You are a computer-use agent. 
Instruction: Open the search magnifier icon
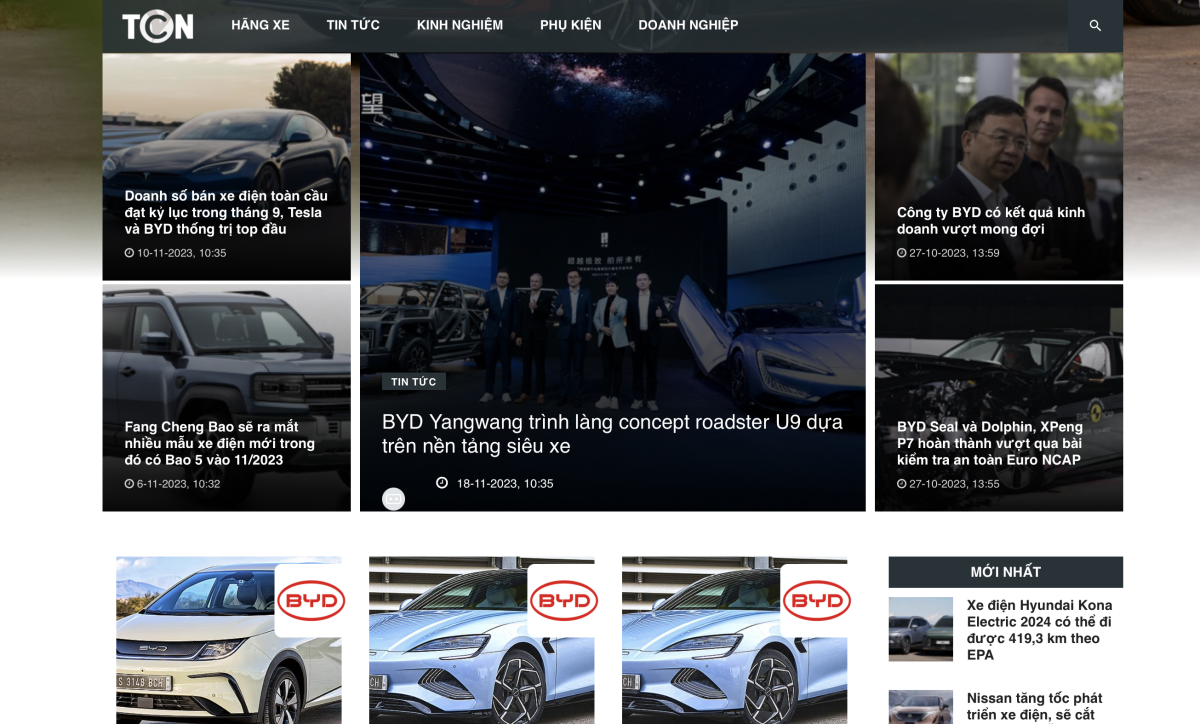coord(1095,26)
